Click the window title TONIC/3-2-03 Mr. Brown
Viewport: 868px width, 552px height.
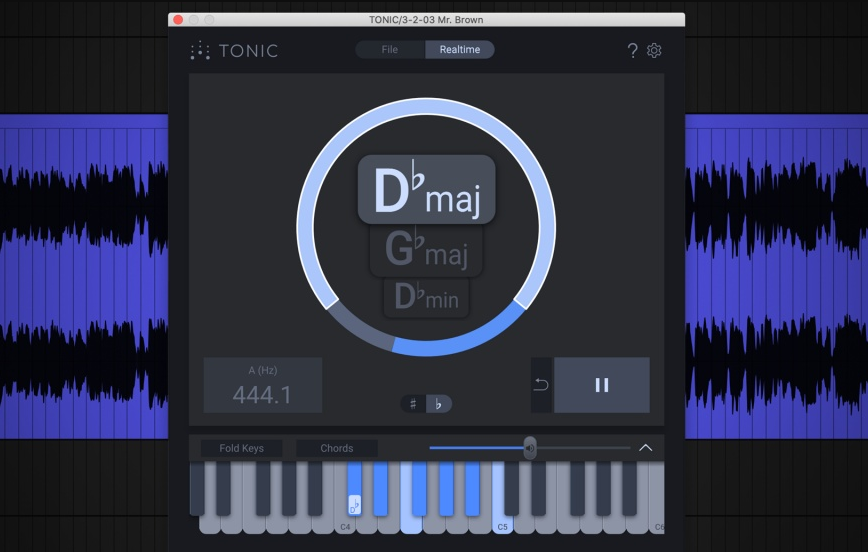[426, 19]
